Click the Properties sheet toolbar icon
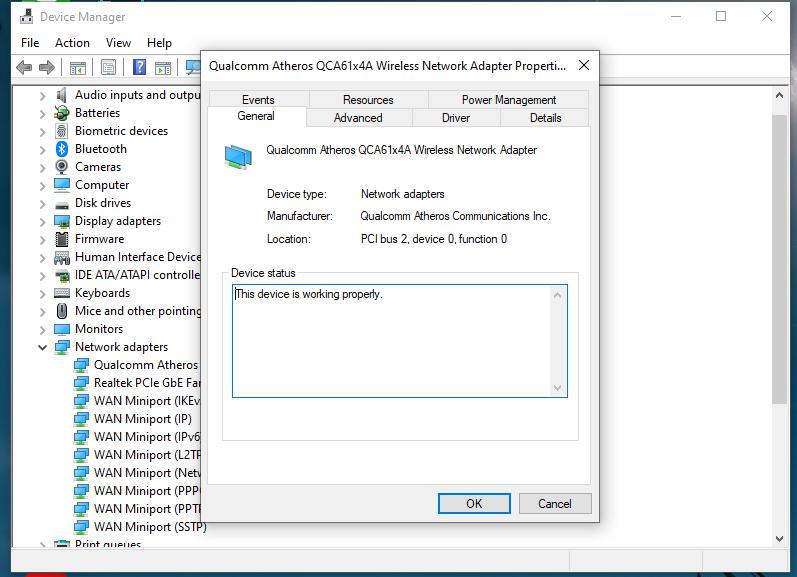 click(x=108, y=67)
